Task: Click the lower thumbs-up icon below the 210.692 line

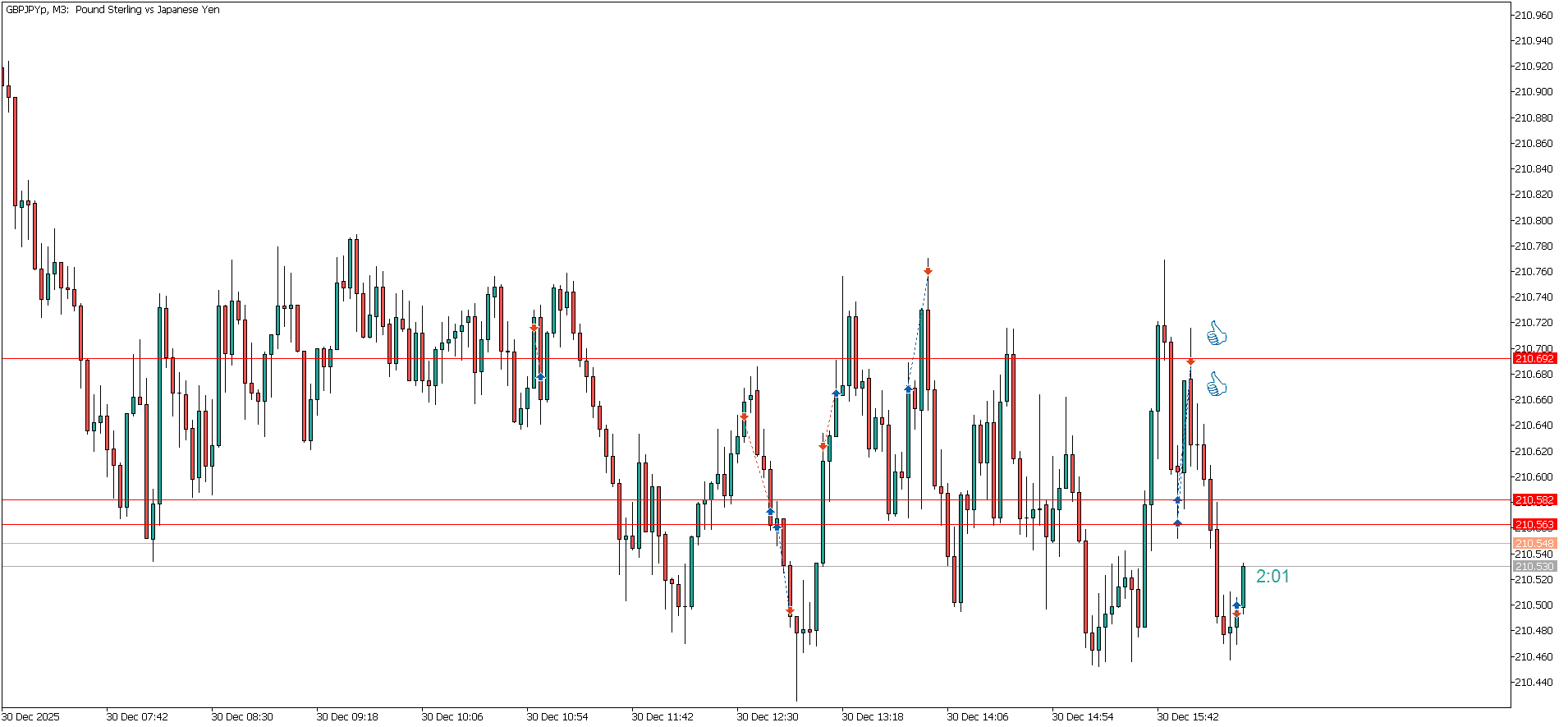Action: (x=1216, y=384)
